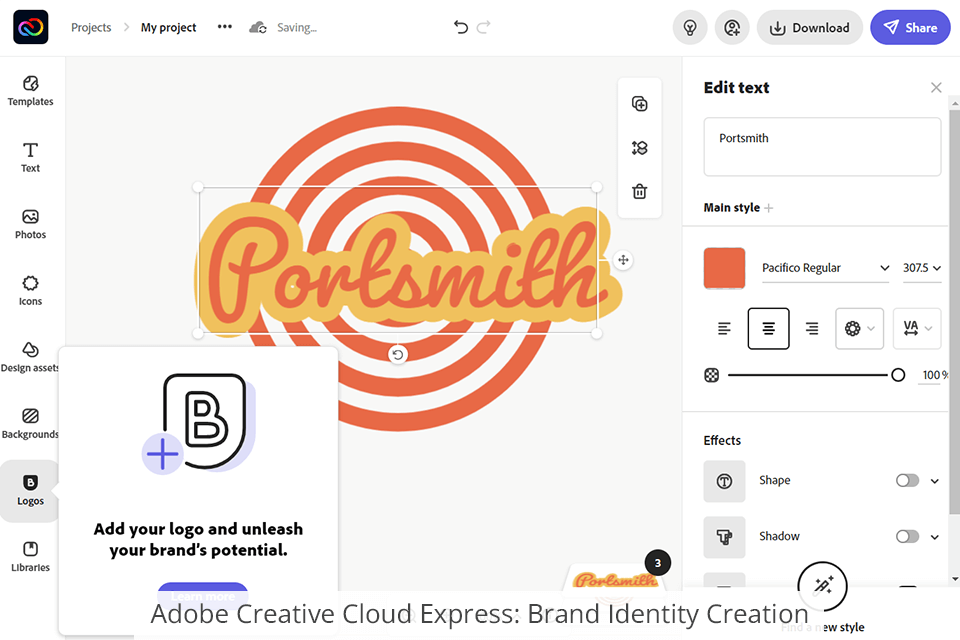Click the 100% opacity value field
960x640 pixels.
[x=932, y=375]
